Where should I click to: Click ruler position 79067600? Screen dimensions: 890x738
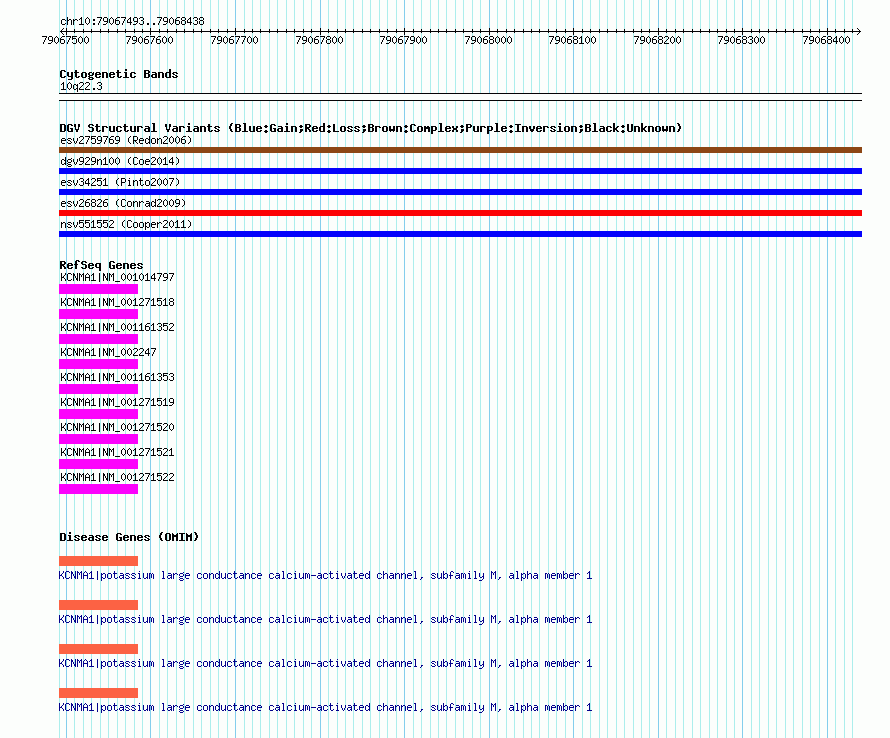[x=149, y=40]
